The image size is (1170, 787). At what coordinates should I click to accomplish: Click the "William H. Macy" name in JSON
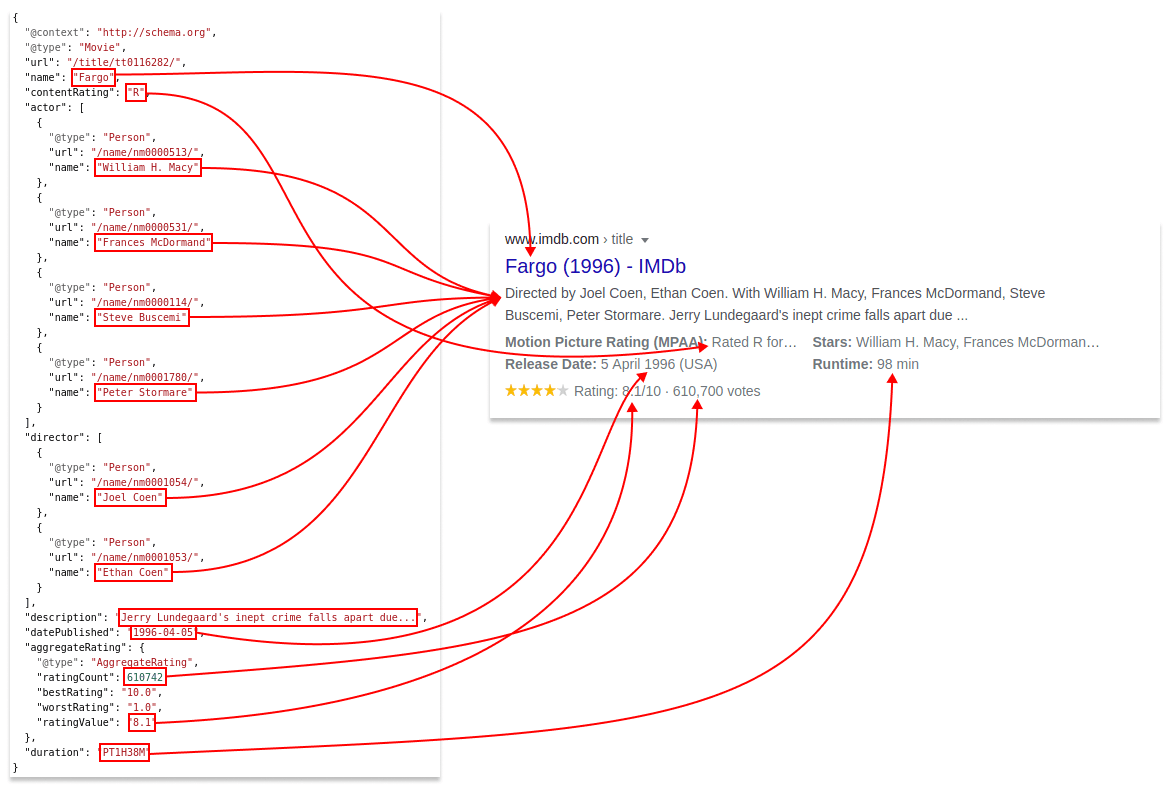coord(148,168)
